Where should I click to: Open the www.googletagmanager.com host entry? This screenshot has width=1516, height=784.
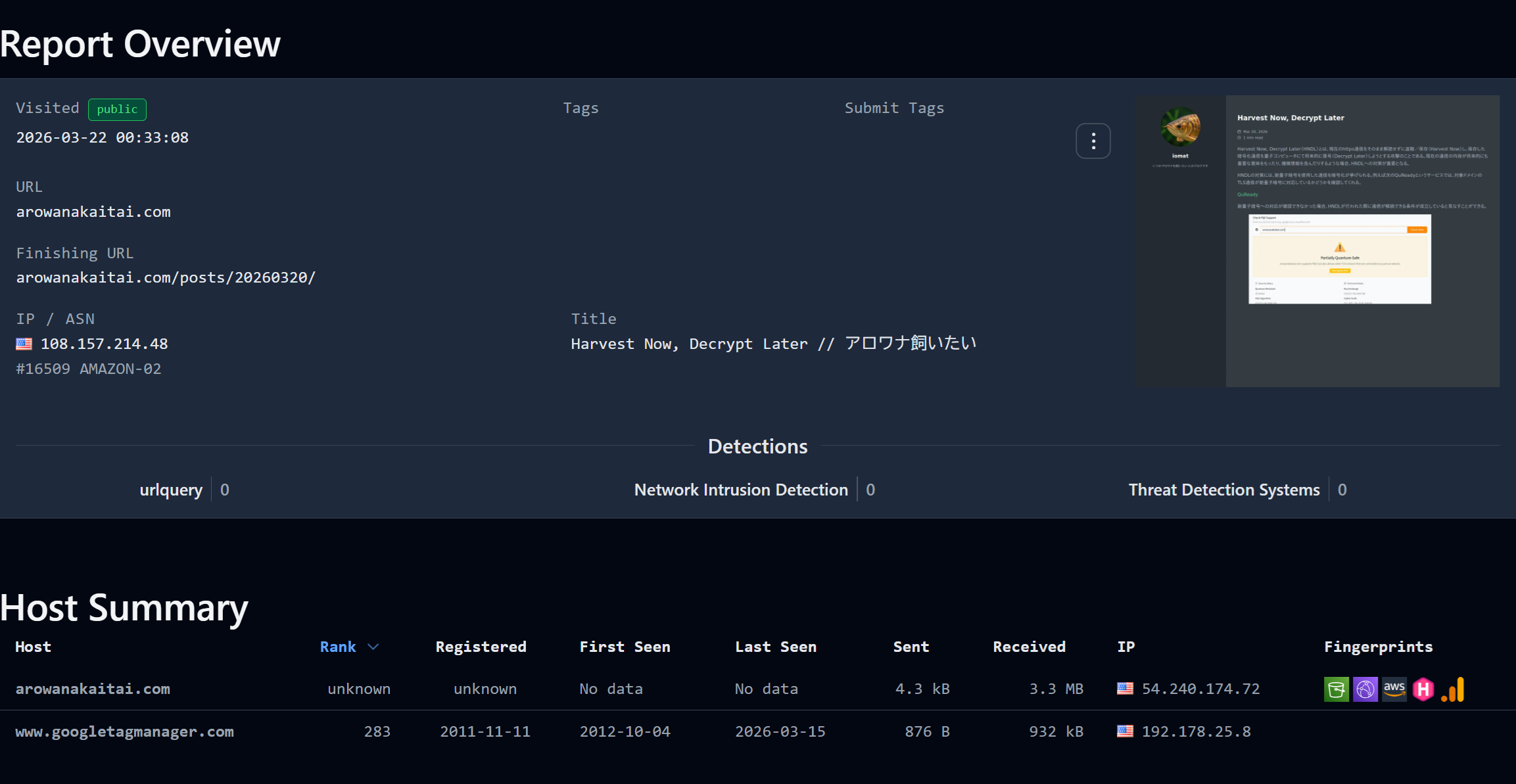(x=124, y=731)
